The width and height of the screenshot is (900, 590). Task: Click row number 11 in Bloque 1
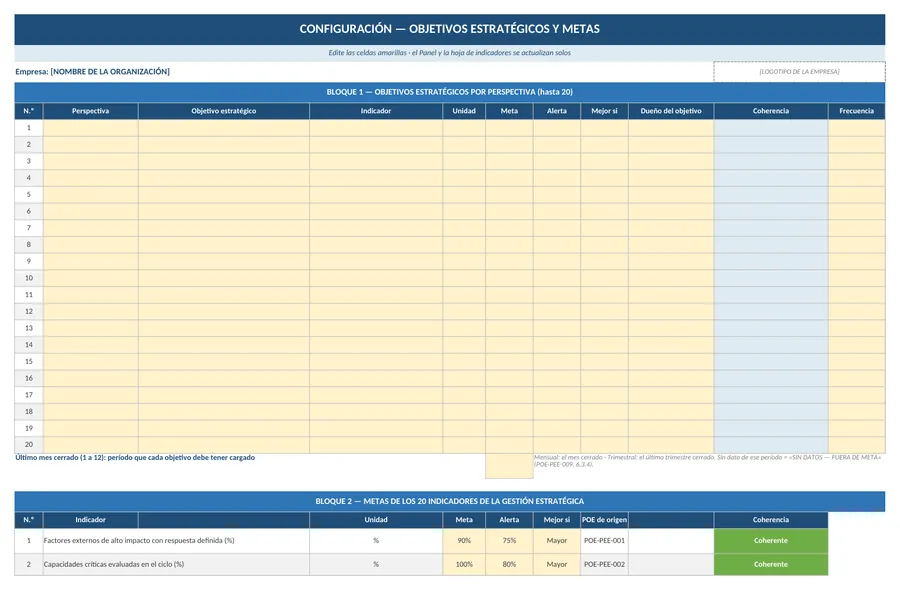click(29, 294)
